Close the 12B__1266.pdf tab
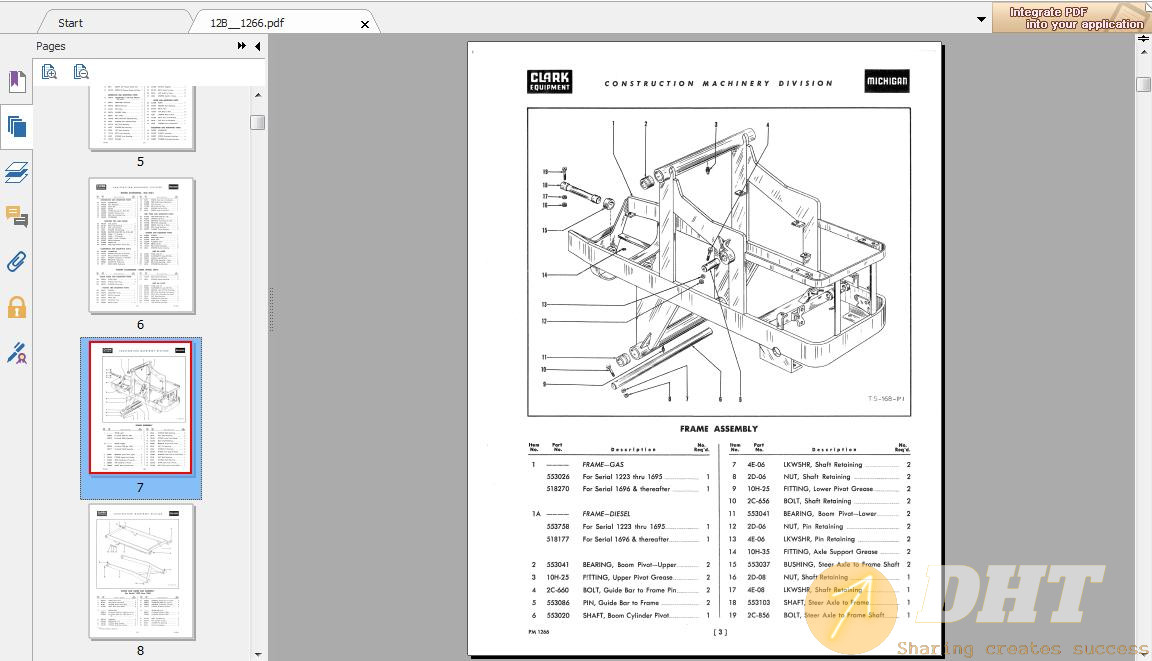1152x661 pixels. (364, 24)
